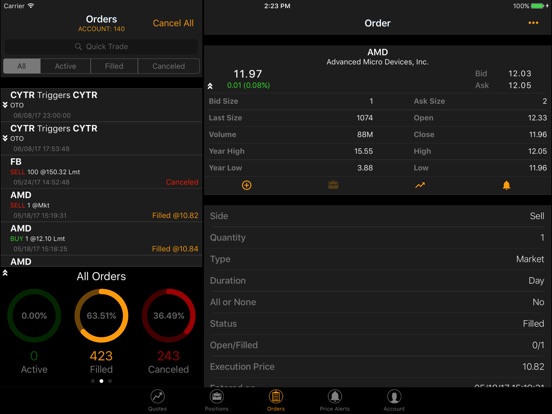552x414 pixels.
Task: Open Account in bottom navigation
Action: (394, 400)
